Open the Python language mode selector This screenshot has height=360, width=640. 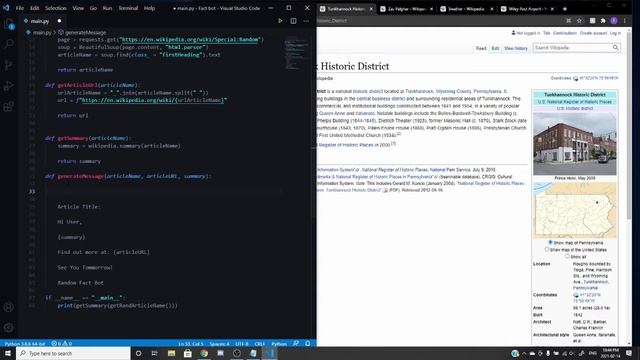(x=279, y=344)
